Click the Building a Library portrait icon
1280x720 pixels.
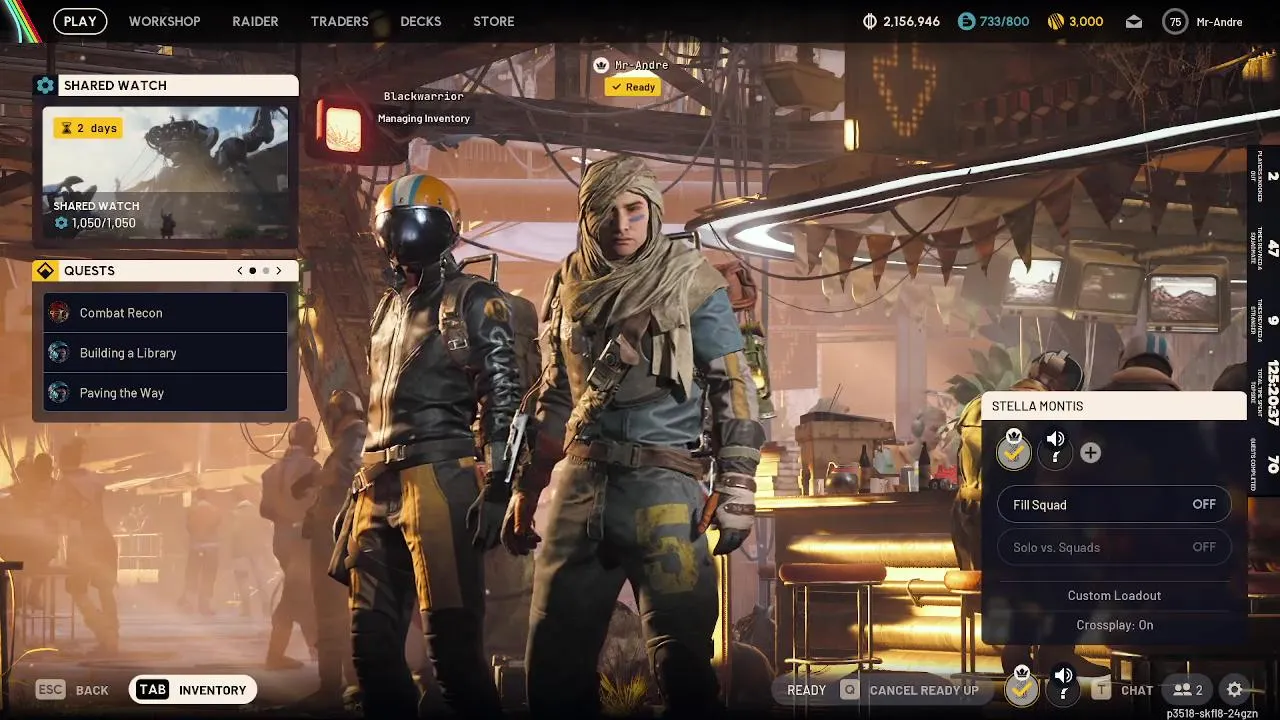[x=59, y=352]
